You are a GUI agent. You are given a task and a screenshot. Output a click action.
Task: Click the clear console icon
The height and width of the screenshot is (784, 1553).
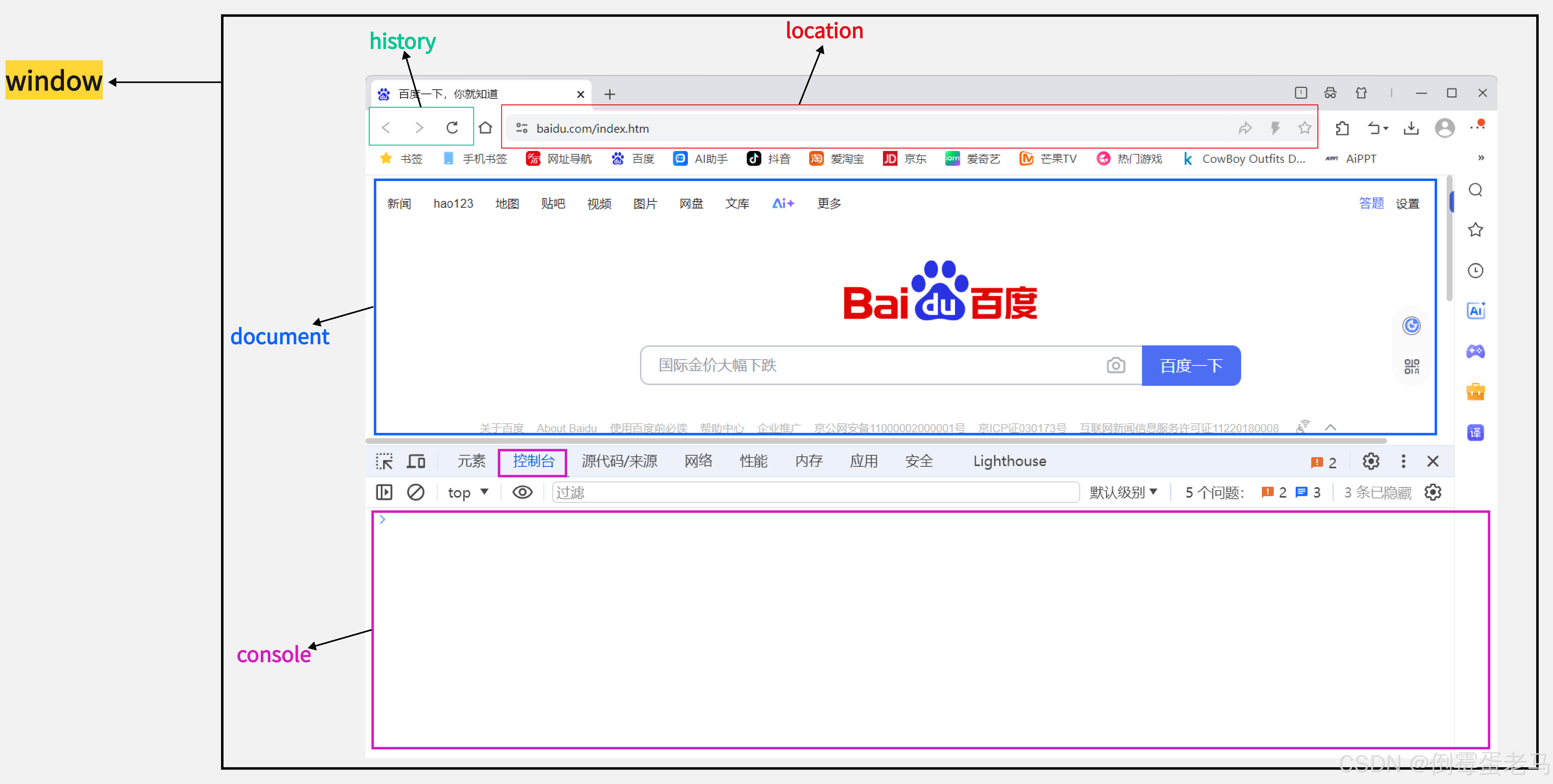click(x=415, y=492)
